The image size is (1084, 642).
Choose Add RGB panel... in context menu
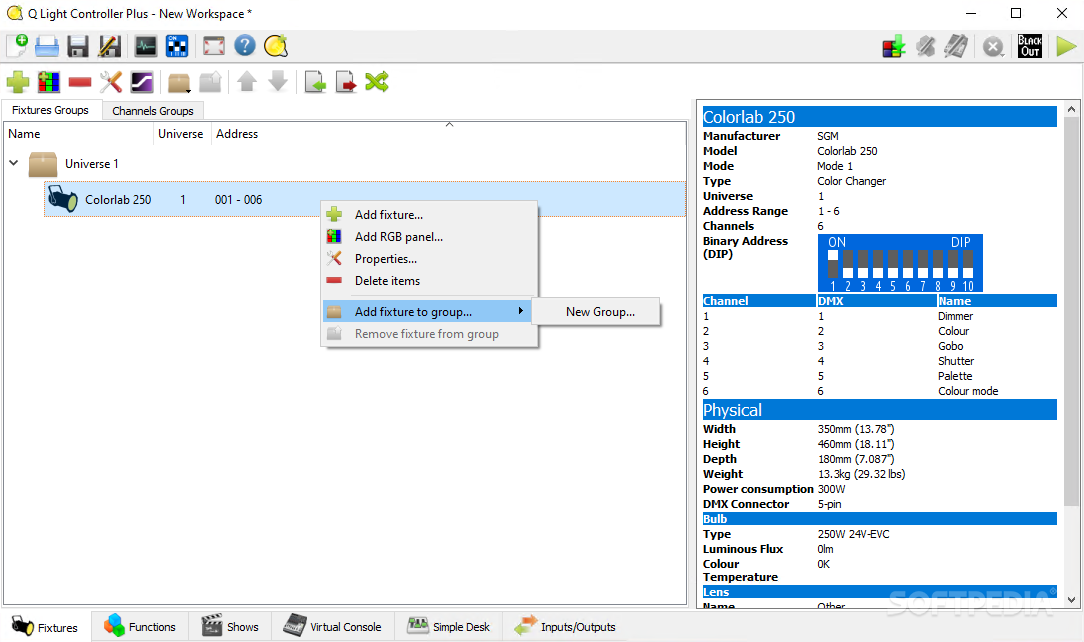click(x=429, y=237)
